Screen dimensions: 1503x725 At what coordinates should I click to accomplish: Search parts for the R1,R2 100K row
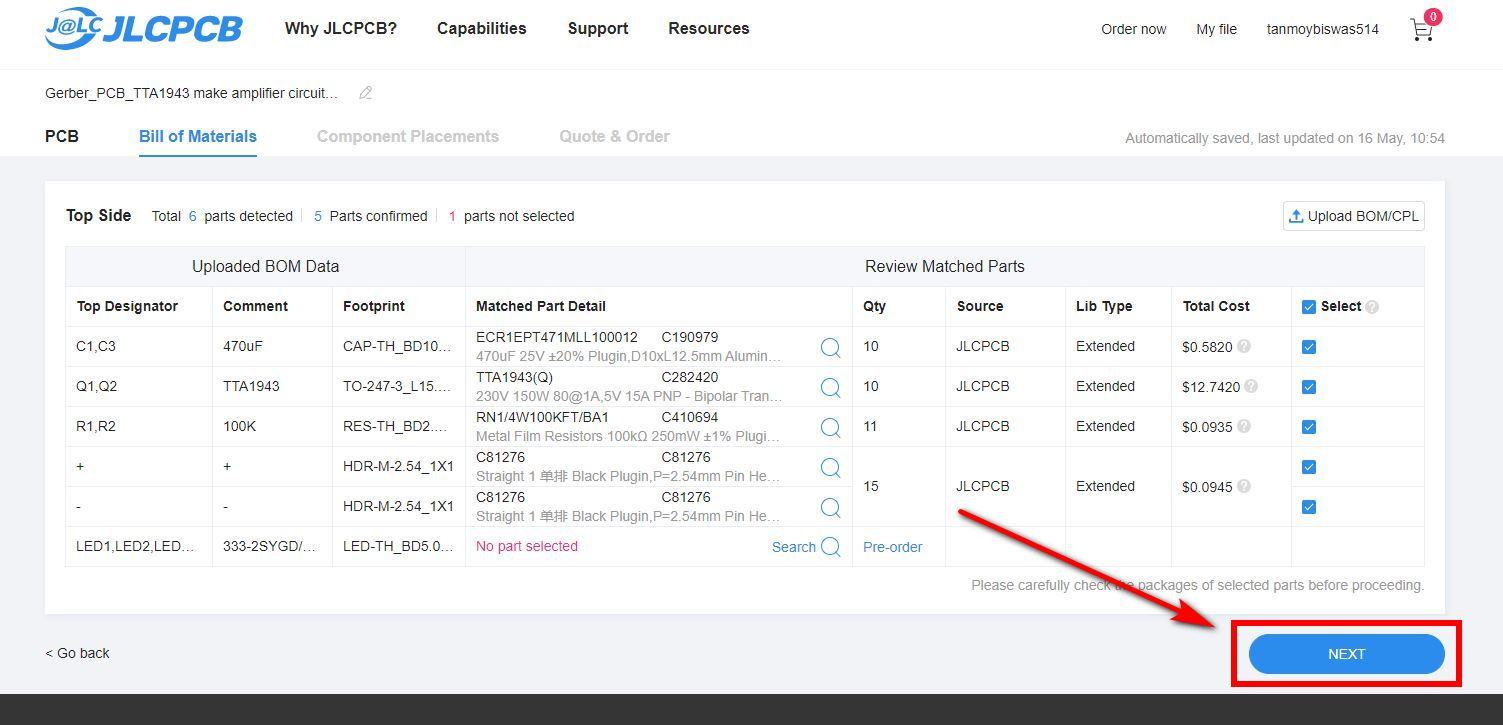(830, 427)
